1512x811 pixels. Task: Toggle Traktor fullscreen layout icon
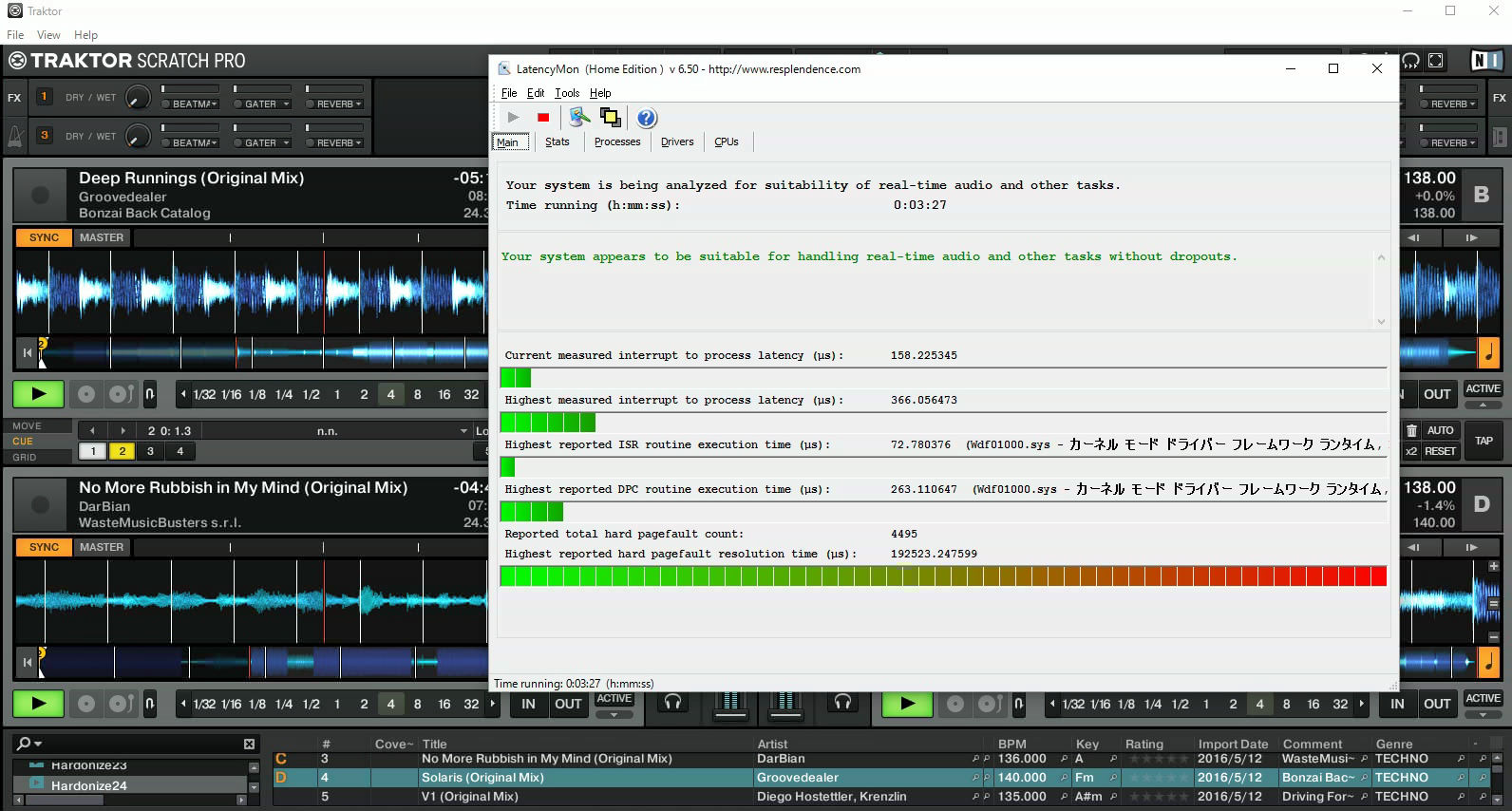(1436, 61)
